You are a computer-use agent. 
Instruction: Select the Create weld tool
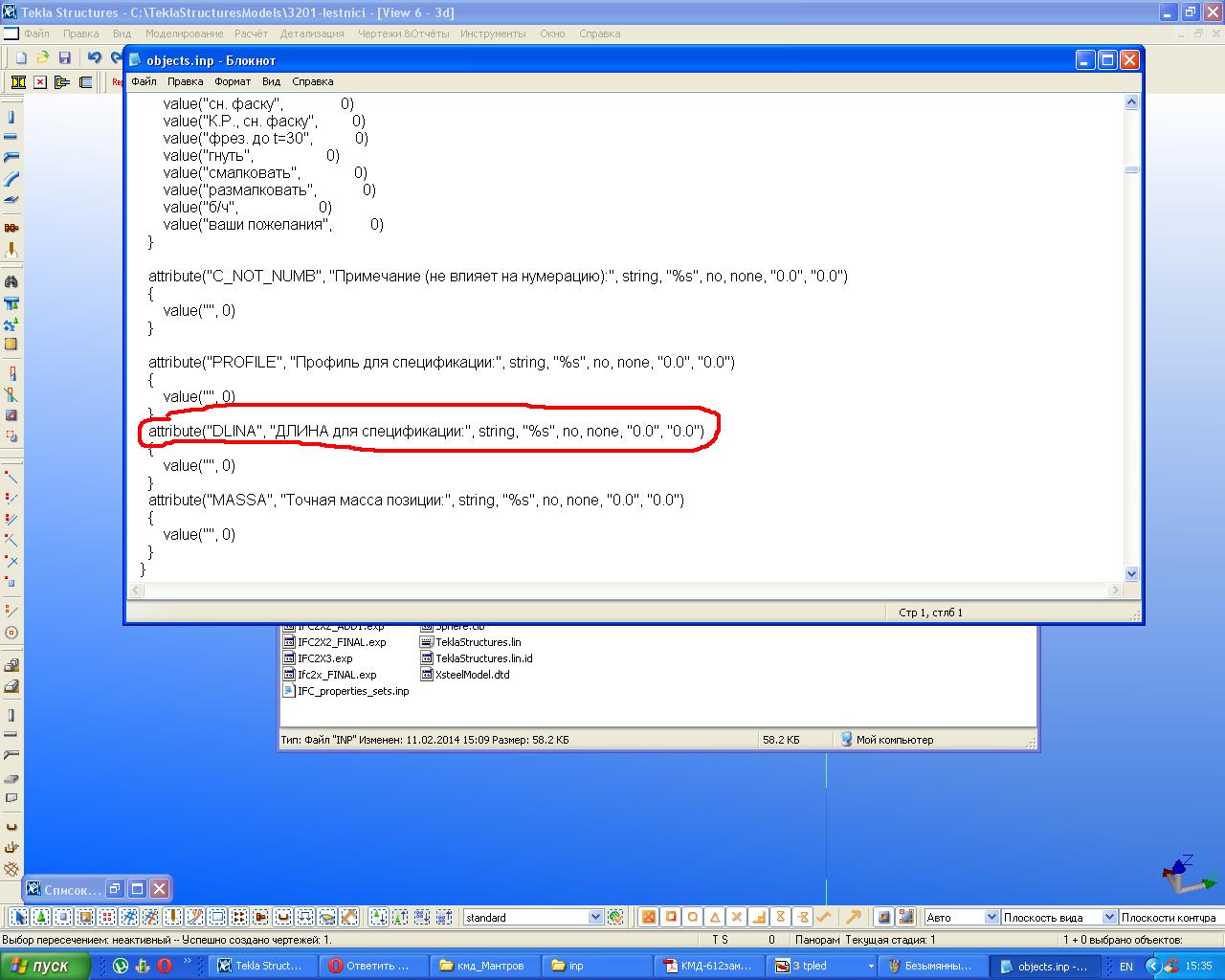[11, 249]
